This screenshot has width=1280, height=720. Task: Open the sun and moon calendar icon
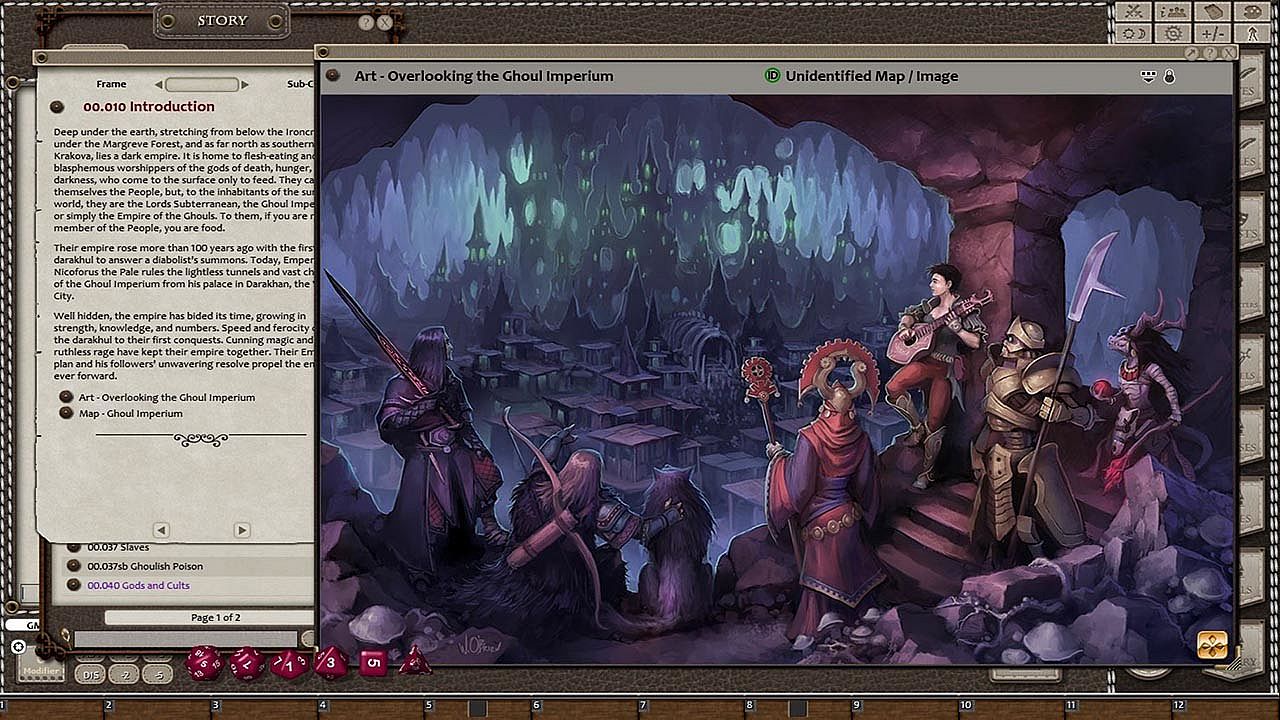(1133, 34)
